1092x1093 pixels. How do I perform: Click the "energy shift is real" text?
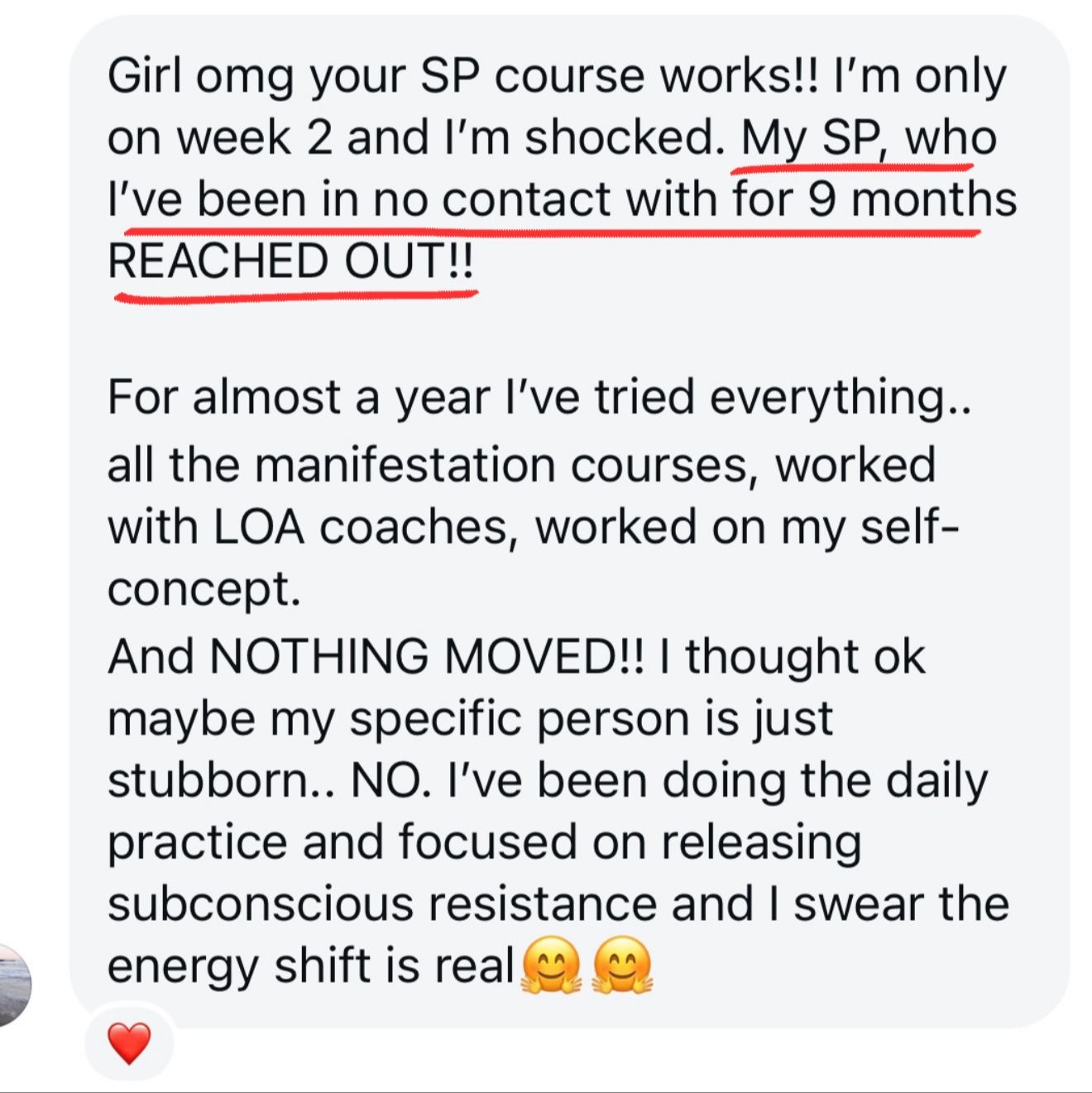311,966
